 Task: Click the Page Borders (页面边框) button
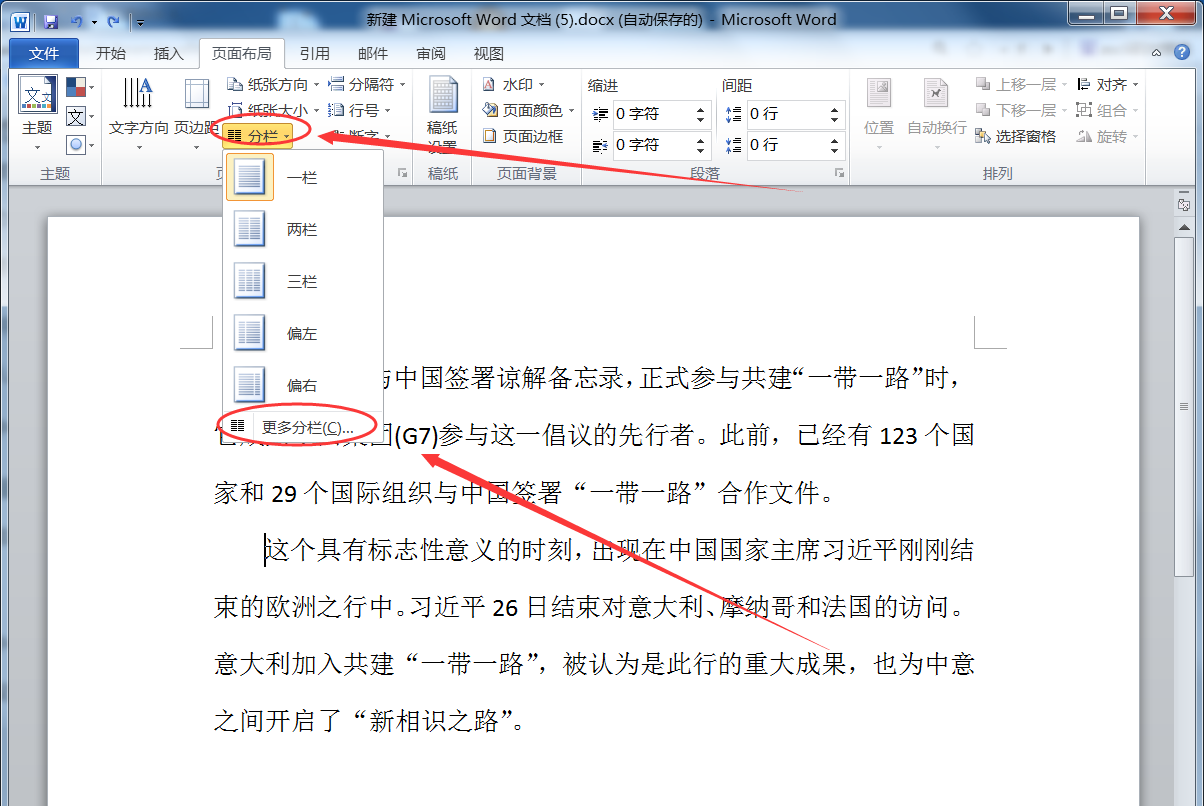522,137
